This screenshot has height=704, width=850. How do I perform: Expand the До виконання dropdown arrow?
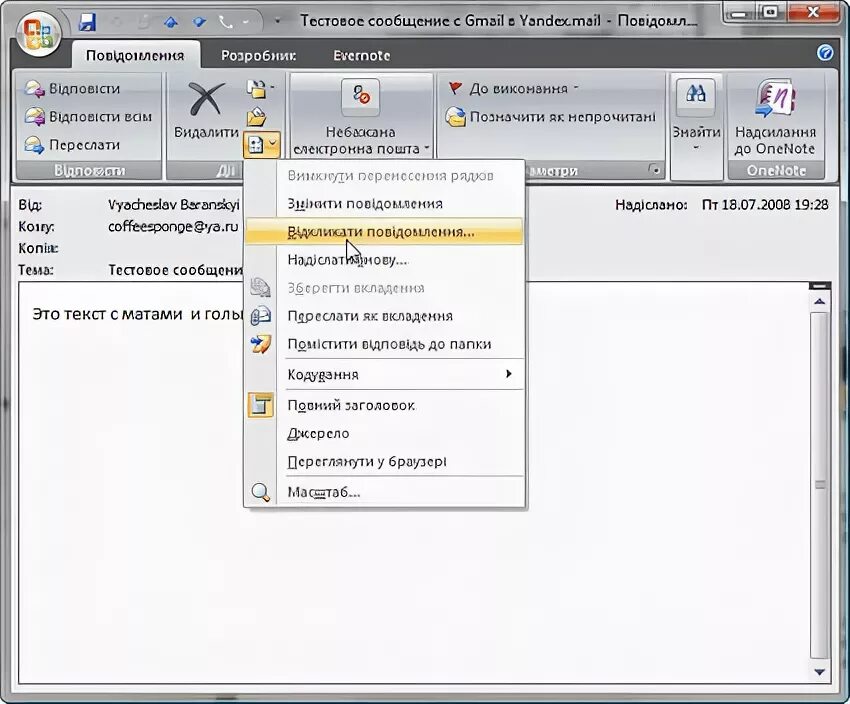(576, 88)
